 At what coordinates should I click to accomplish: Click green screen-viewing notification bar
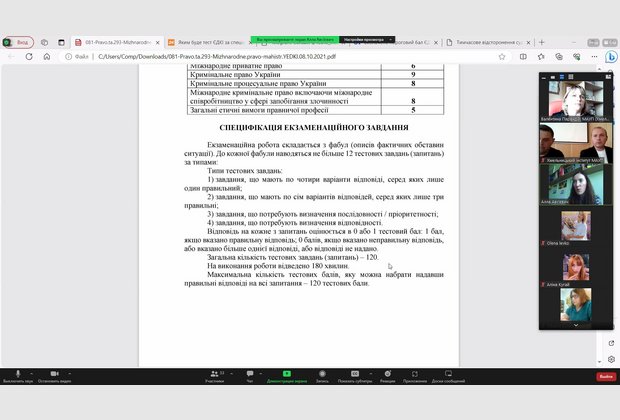click(x=295, y=40)
